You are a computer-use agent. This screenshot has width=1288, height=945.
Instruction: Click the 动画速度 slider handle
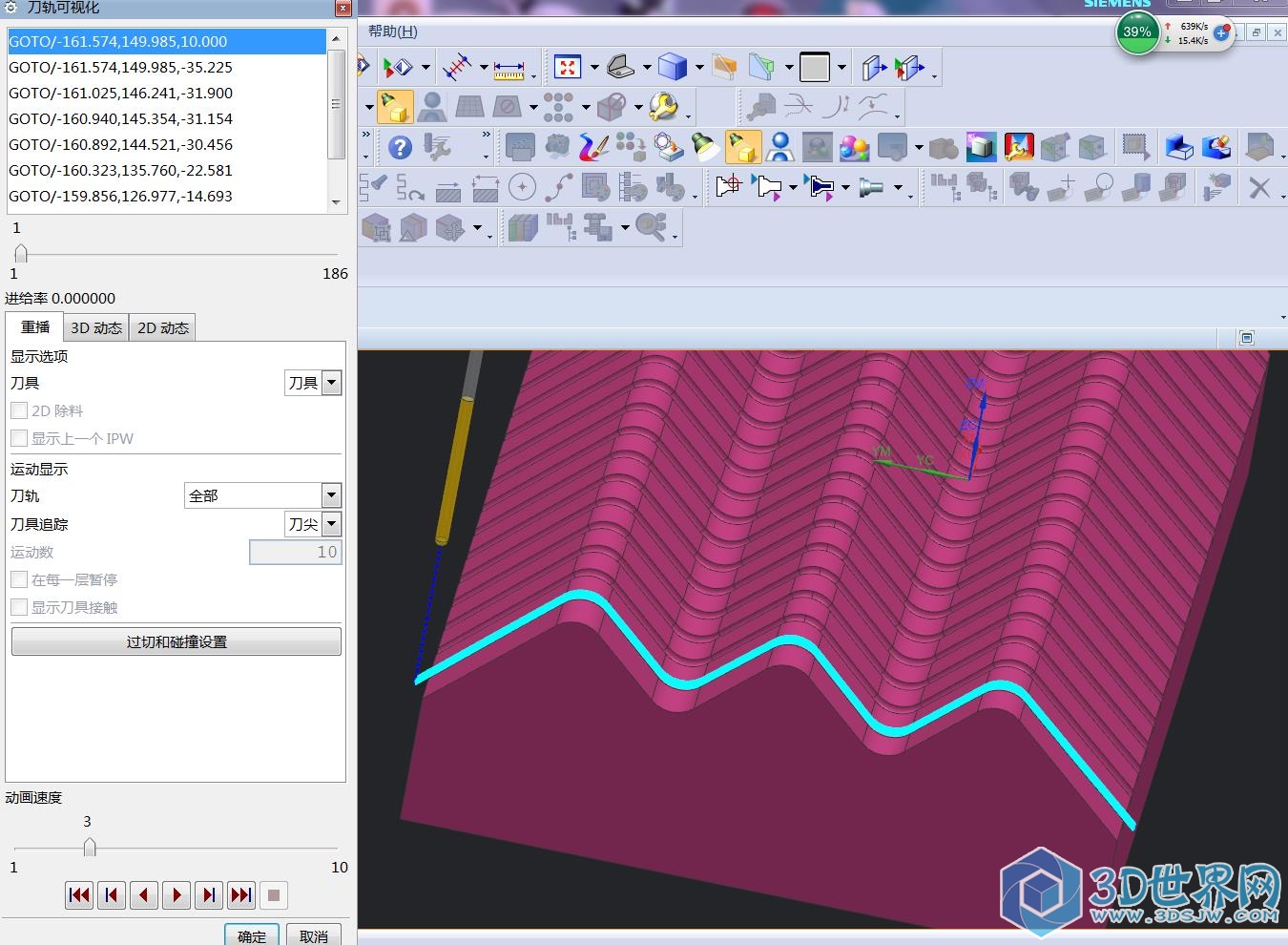pos(89,847)
